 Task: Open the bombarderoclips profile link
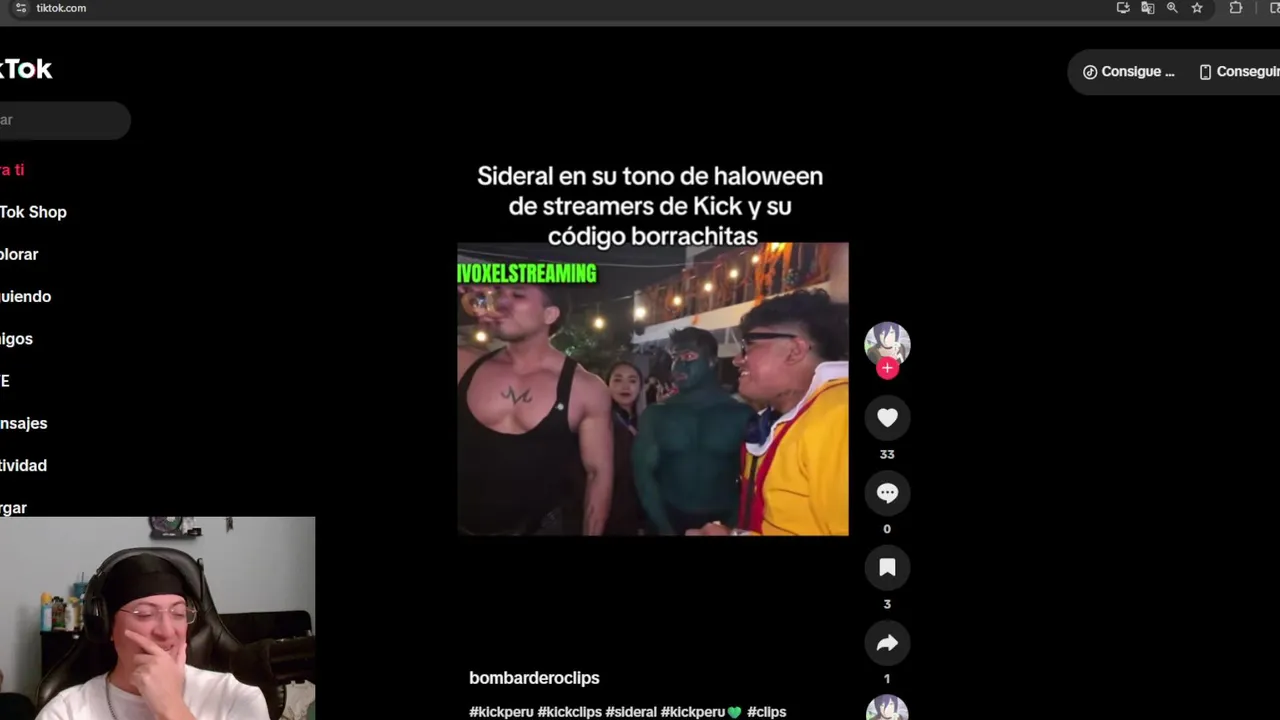click(x=534, y=678)
